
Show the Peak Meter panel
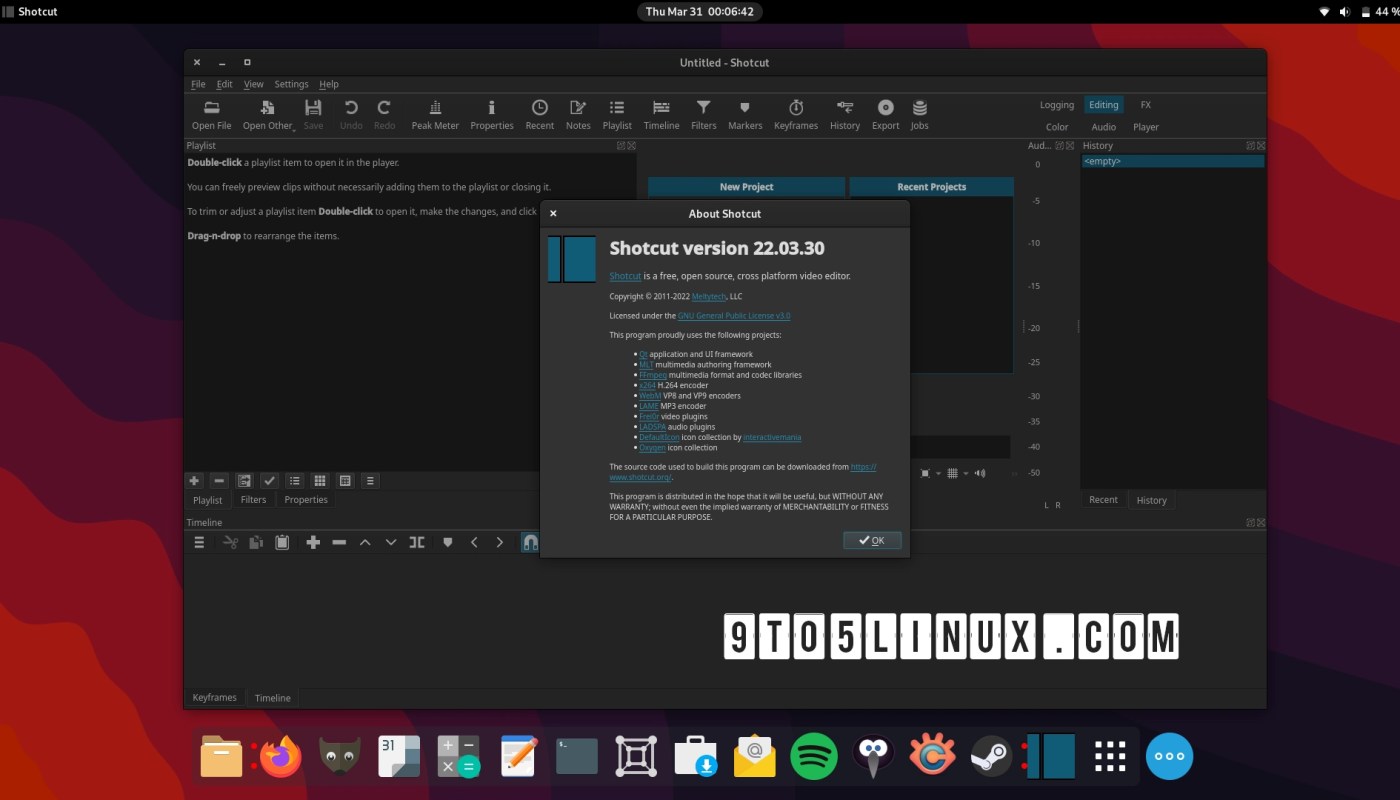pyautogui.click(x=435, y=115)
